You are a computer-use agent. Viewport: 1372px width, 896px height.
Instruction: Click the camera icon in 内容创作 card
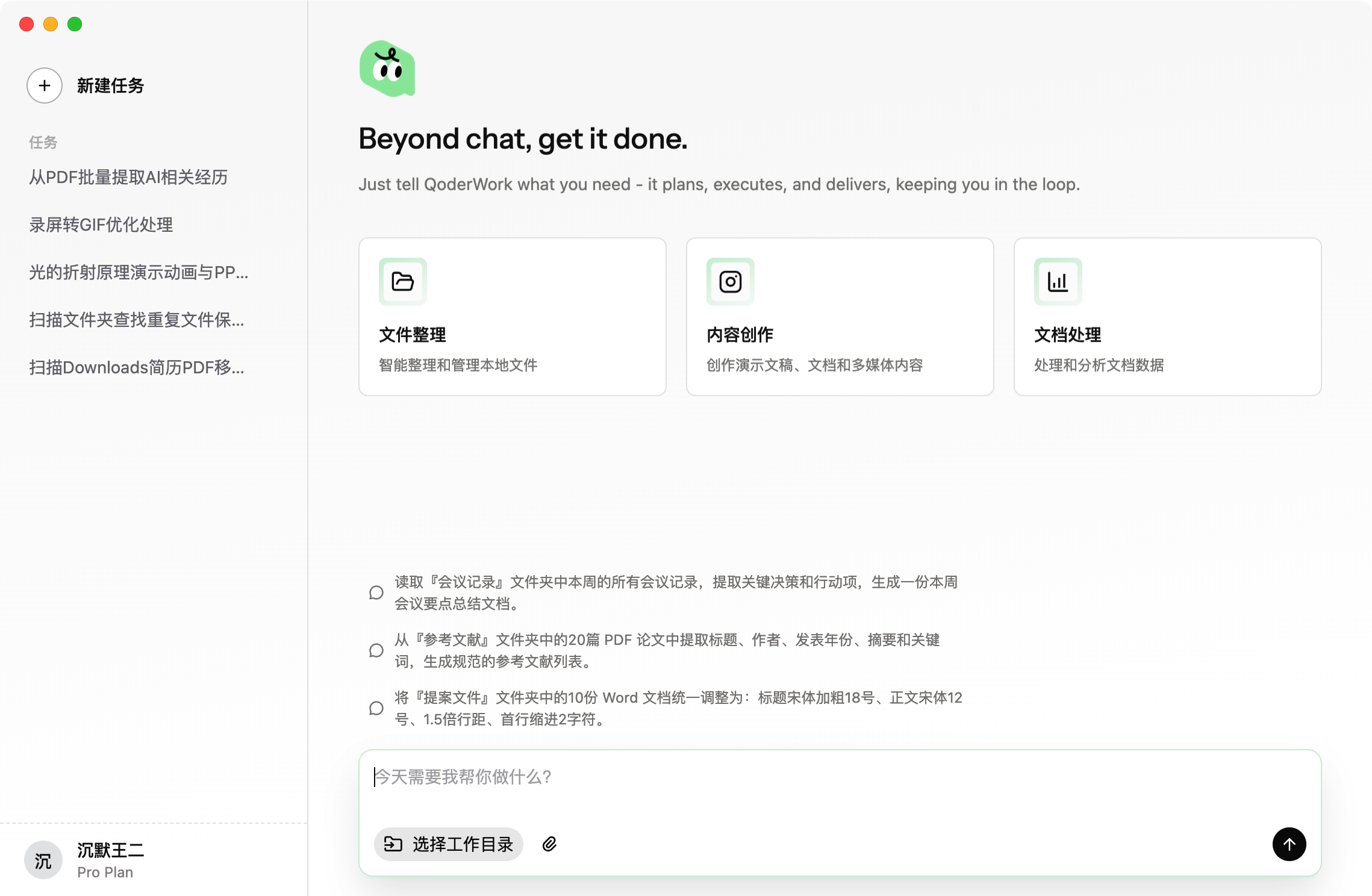730,282
